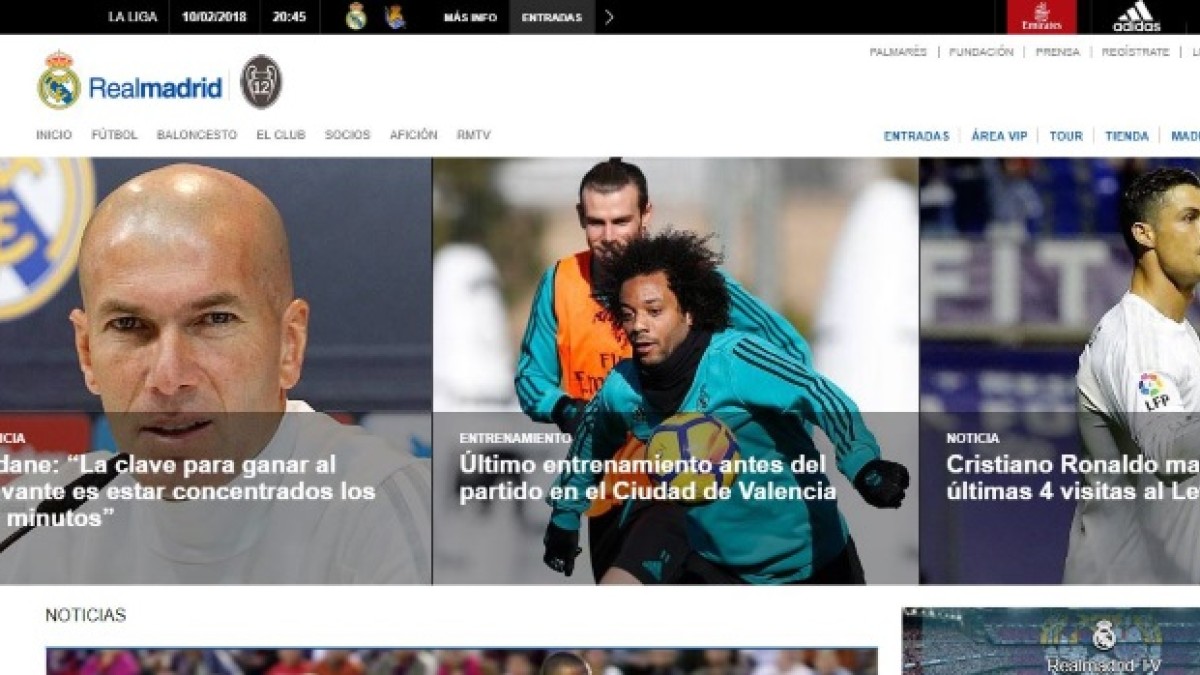1200x675 pixels.
Task: Open the Emirates sponsor logo
Action: (x=1042, y=16)
